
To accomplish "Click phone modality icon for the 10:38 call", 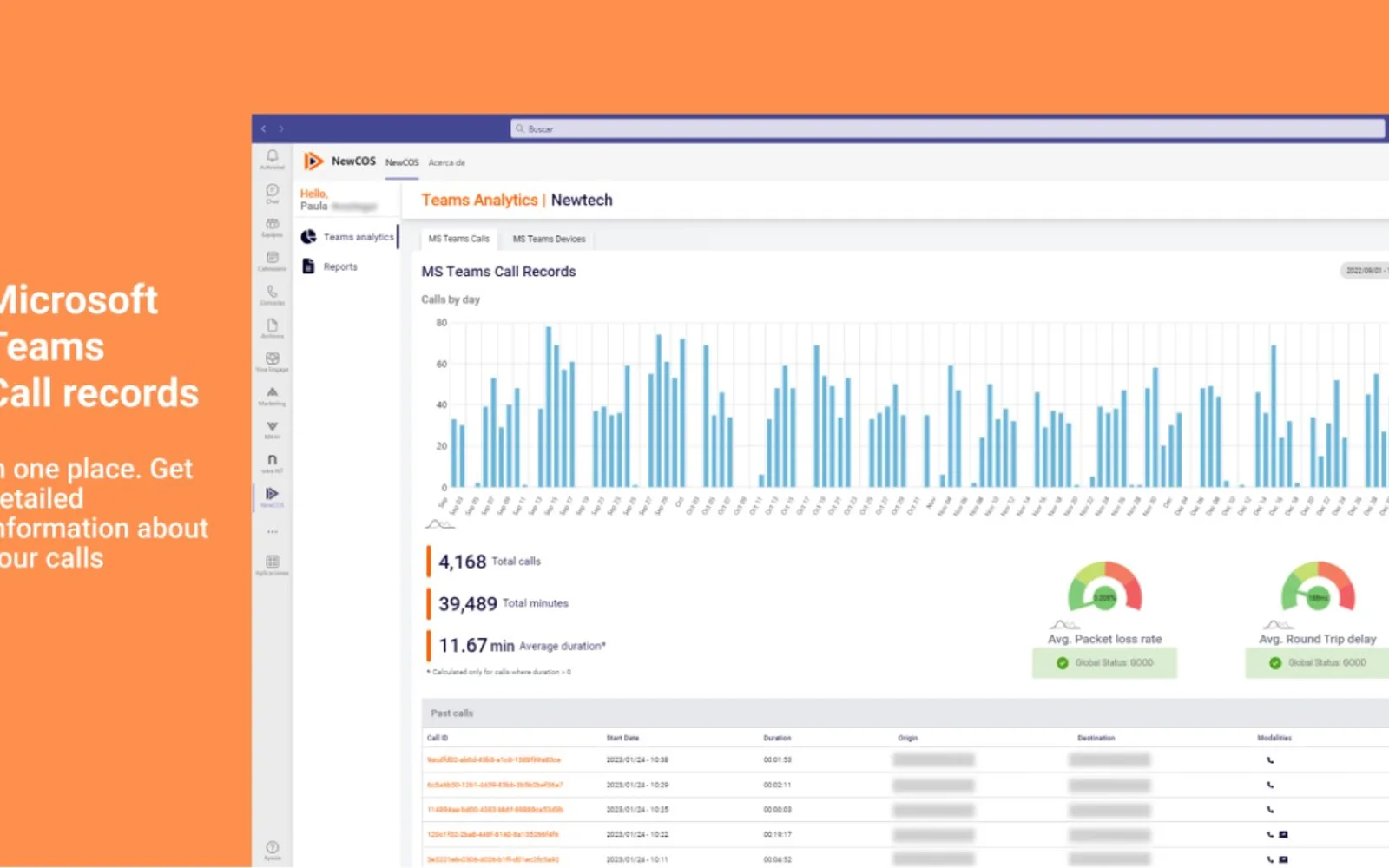I will click(x=1270, y=760).
